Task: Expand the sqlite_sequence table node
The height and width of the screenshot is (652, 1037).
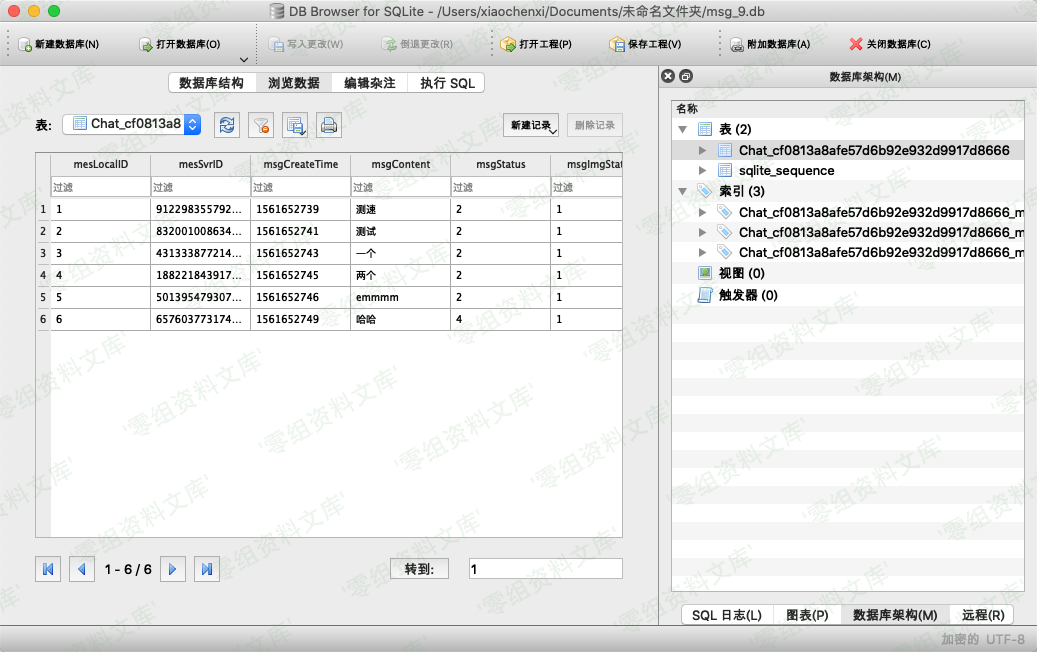Action: (703, 171)
